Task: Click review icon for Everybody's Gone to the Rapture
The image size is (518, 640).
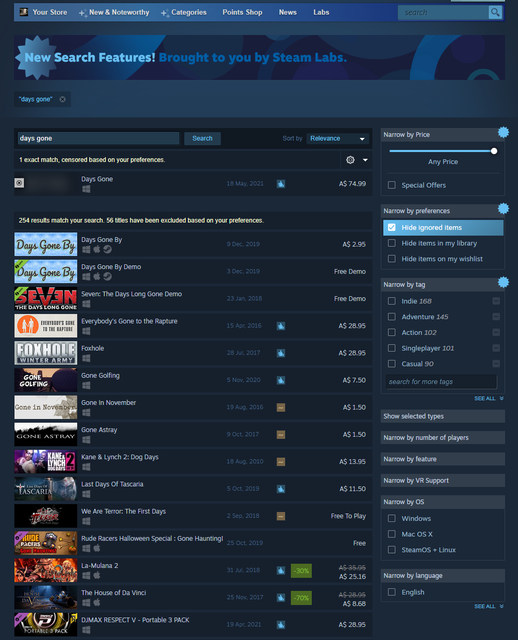Action: pyautogui.click(x=281, y=326)
